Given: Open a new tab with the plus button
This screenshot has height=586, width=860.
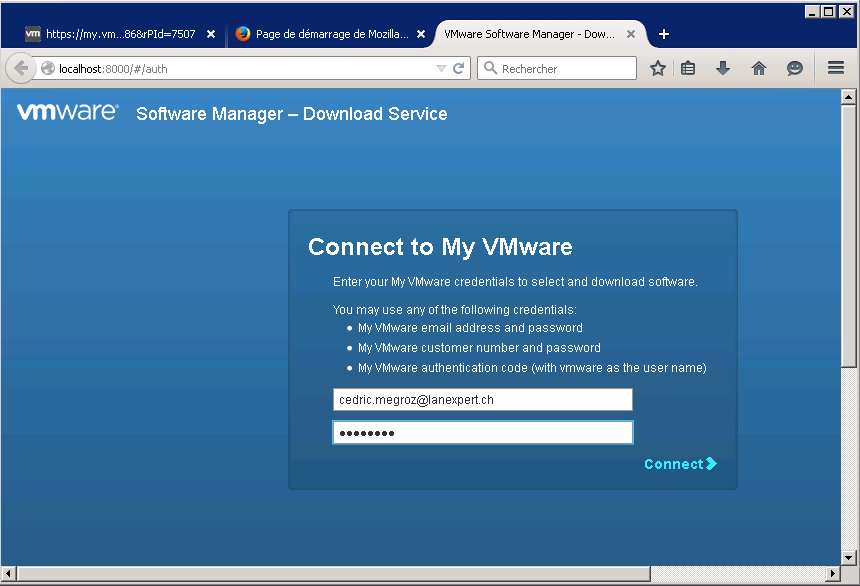Looking at the screenshot, I should pos(664,34).
